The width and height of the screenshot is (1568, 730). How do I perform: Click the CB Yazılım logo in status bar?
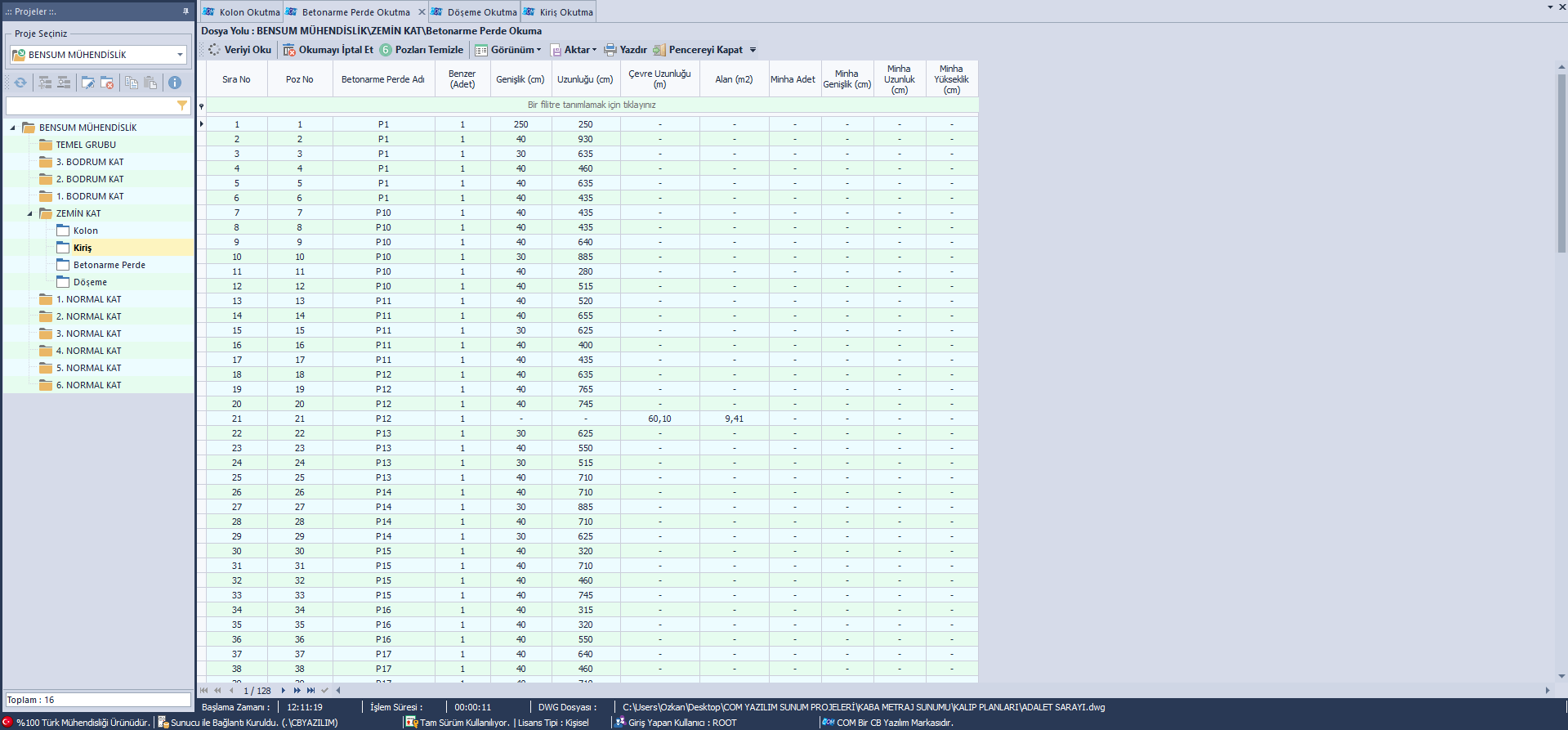point(829,723)
